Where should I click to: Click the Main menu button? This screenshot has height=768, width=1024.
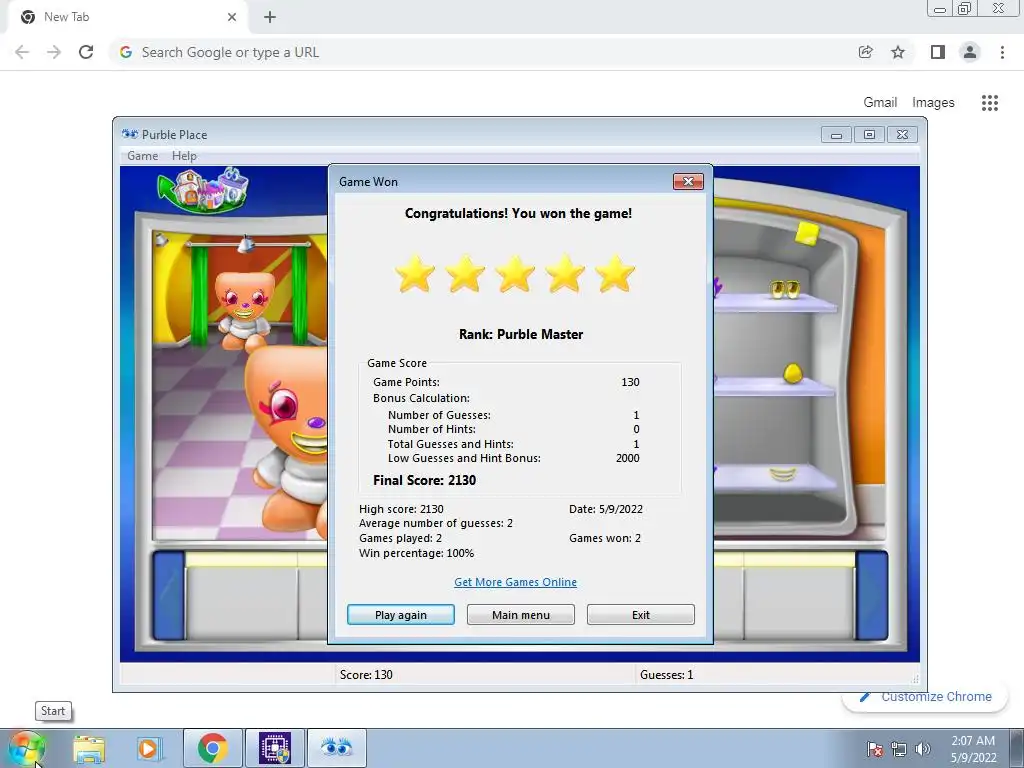click(x=520, y=615)
